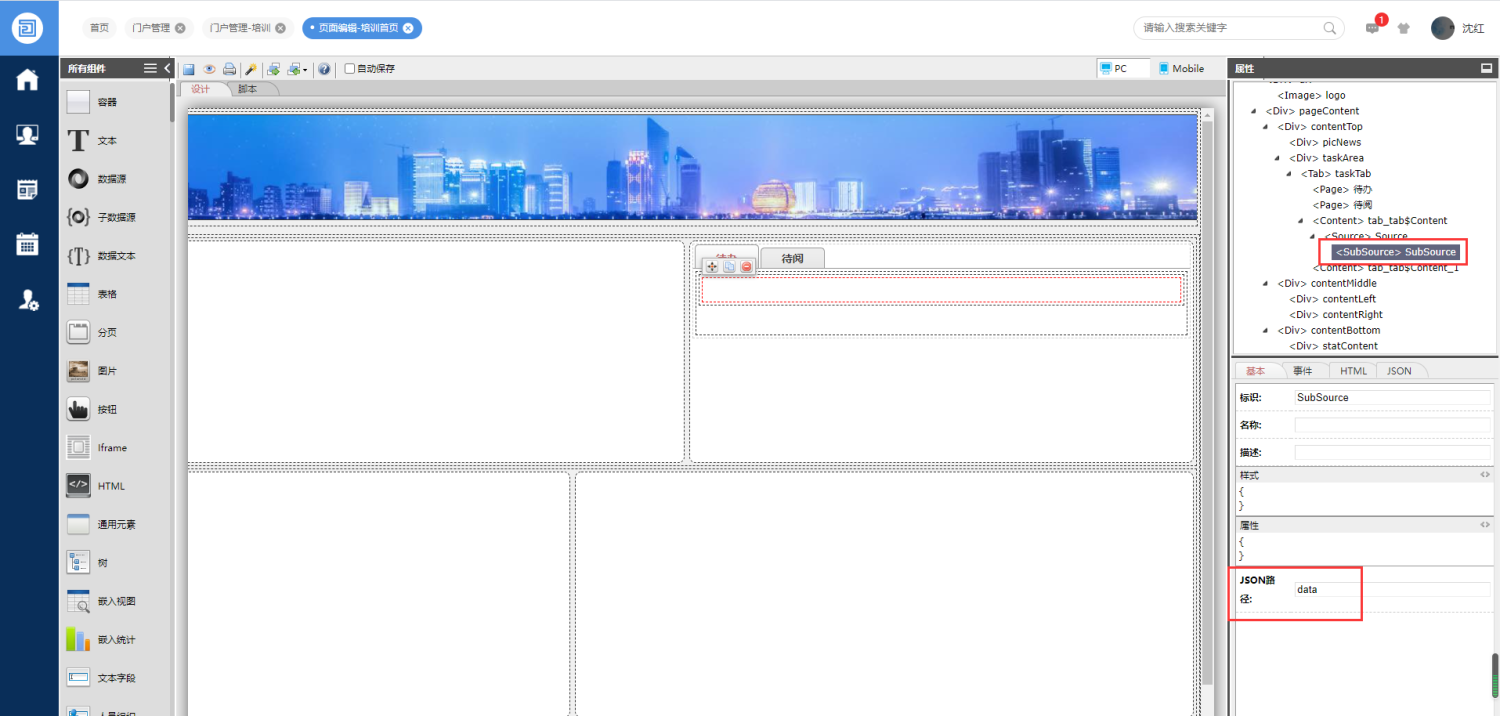Select the 子数据源 component
This screenshot has width=1500, height=716.
click(114, 217)
